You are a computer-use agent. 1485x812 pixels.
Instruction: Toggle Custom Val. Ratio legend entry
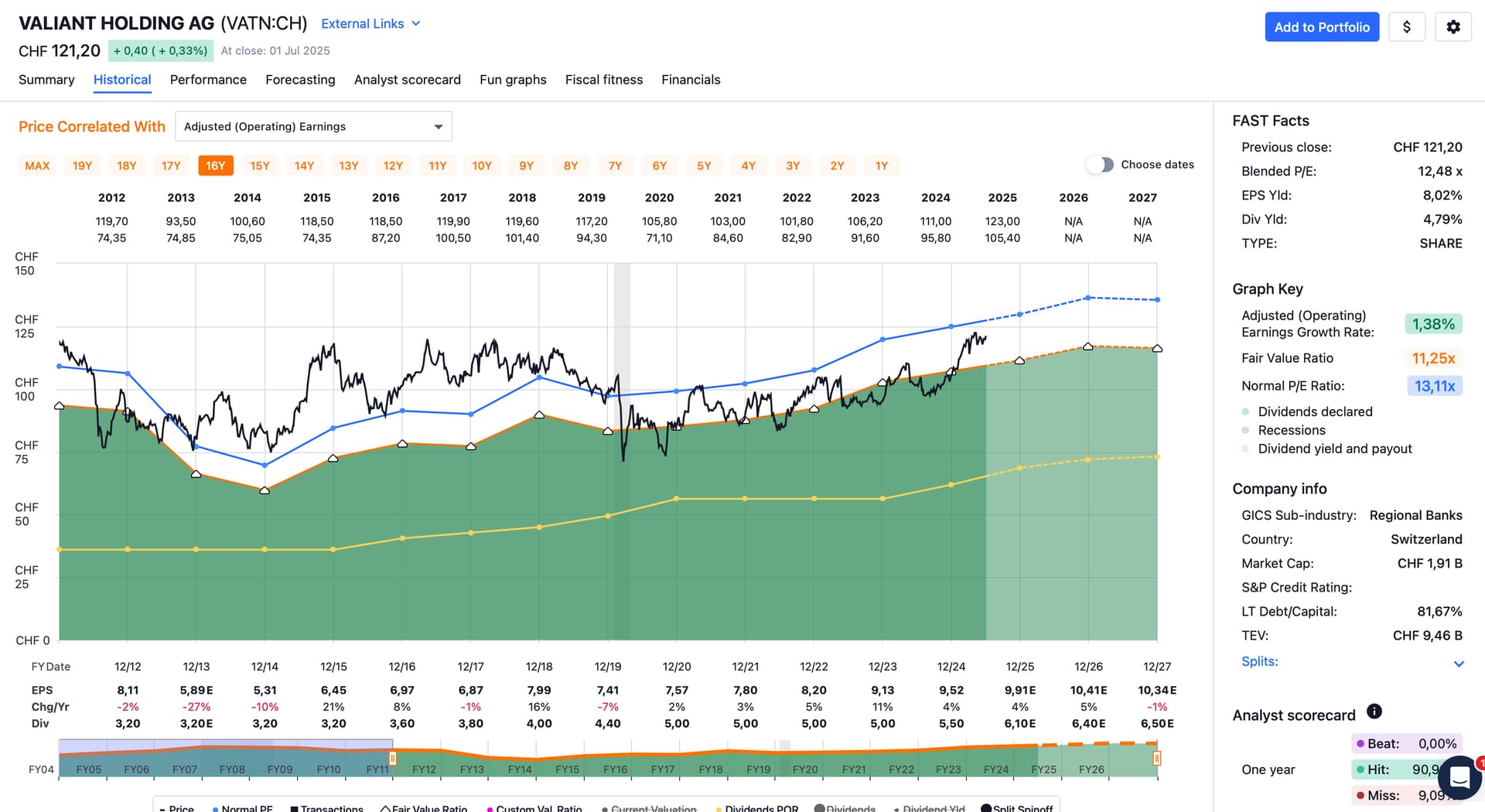[x=534, y=809]
